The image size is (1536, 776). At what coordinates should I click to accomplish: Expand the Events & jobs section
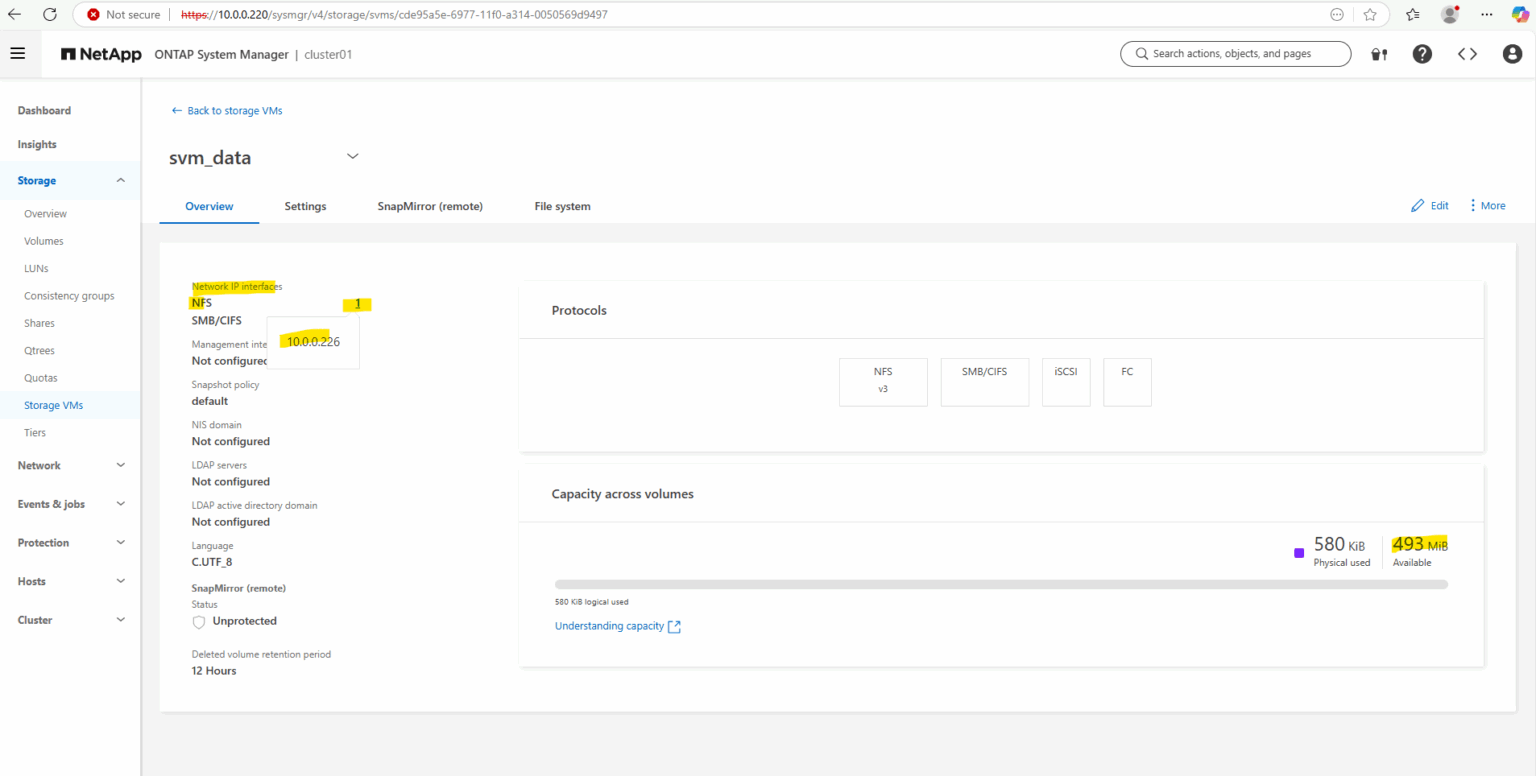point(121,504)
